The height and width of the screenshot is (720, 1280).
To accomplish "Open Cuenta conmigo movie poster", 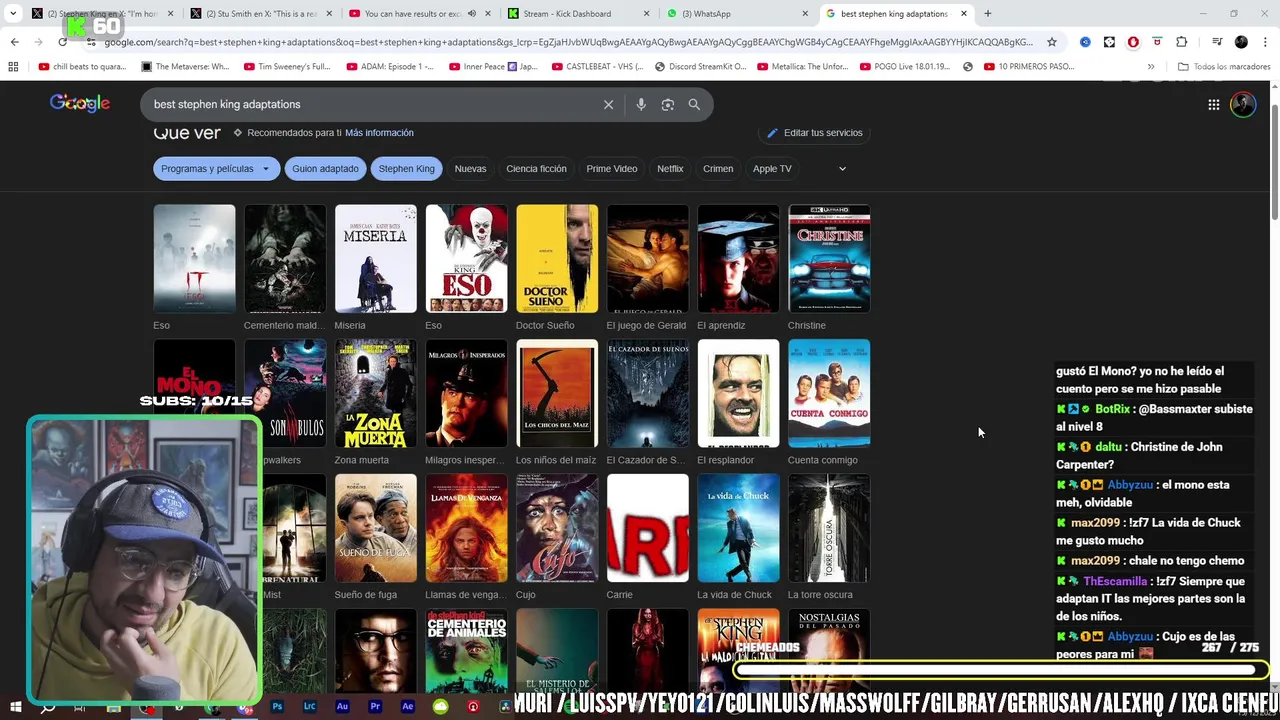I will coord(829,394).
